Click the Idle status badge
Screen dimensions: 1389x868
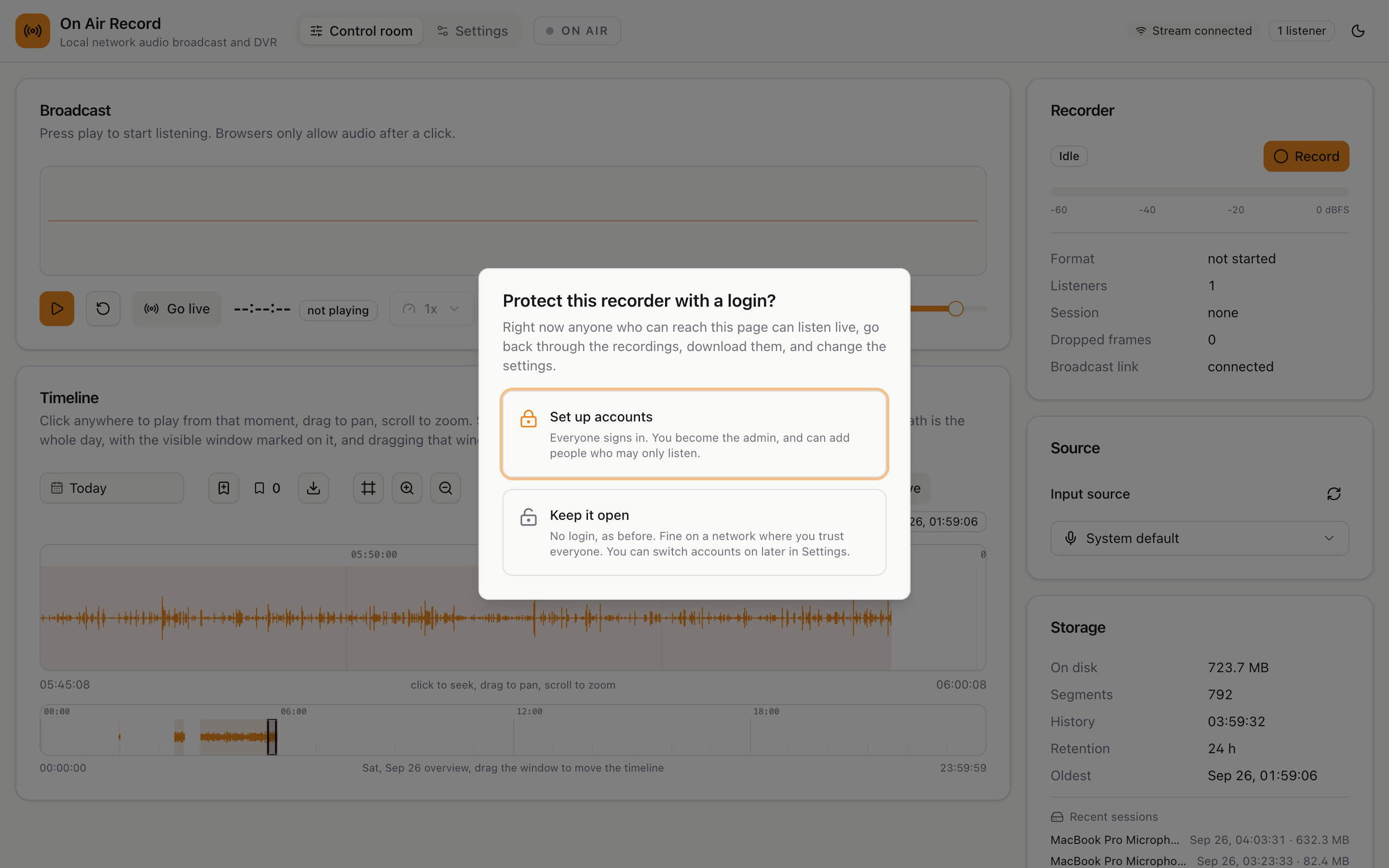coord(1069,156)
